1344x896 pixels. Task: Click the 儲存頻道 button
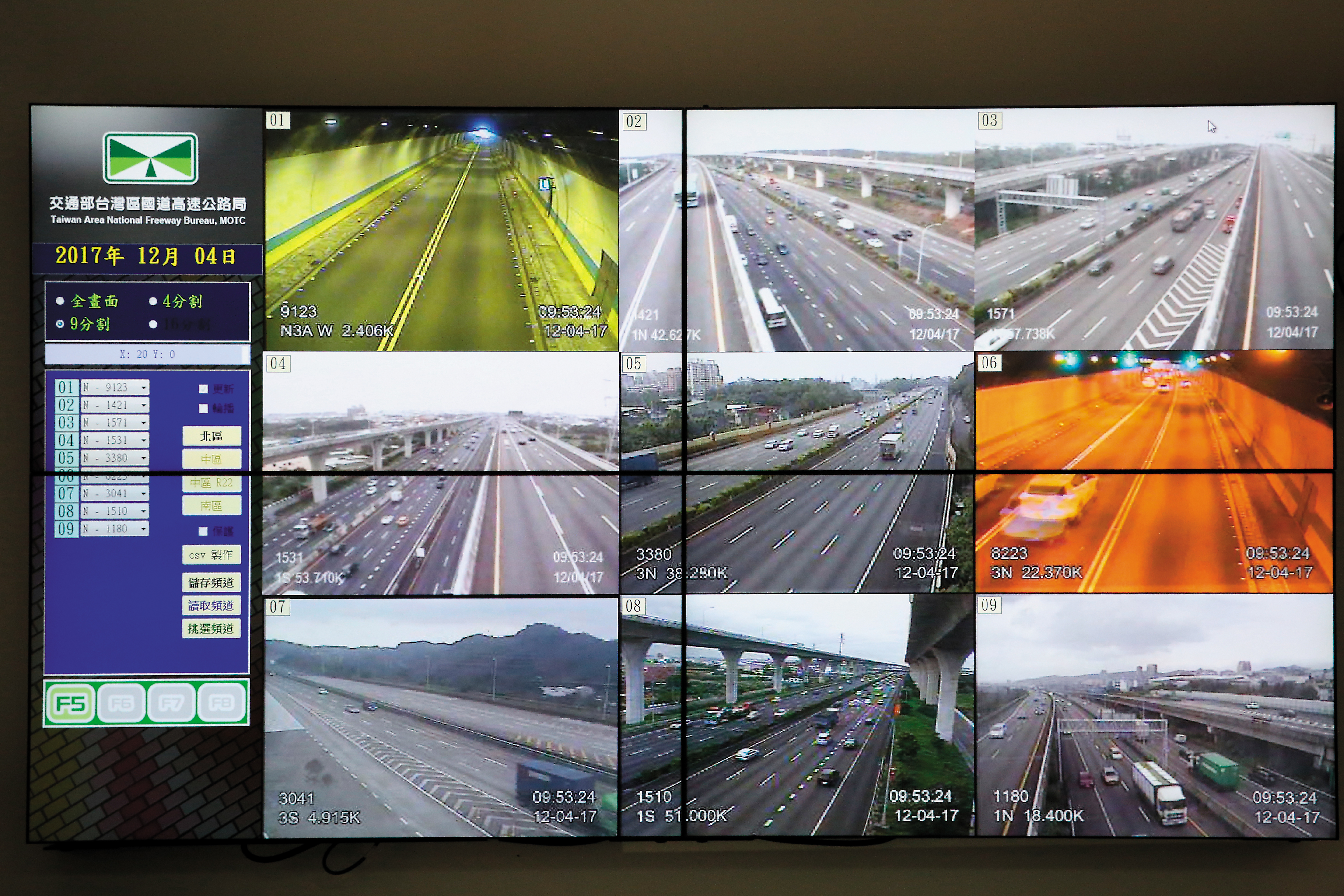211,582
